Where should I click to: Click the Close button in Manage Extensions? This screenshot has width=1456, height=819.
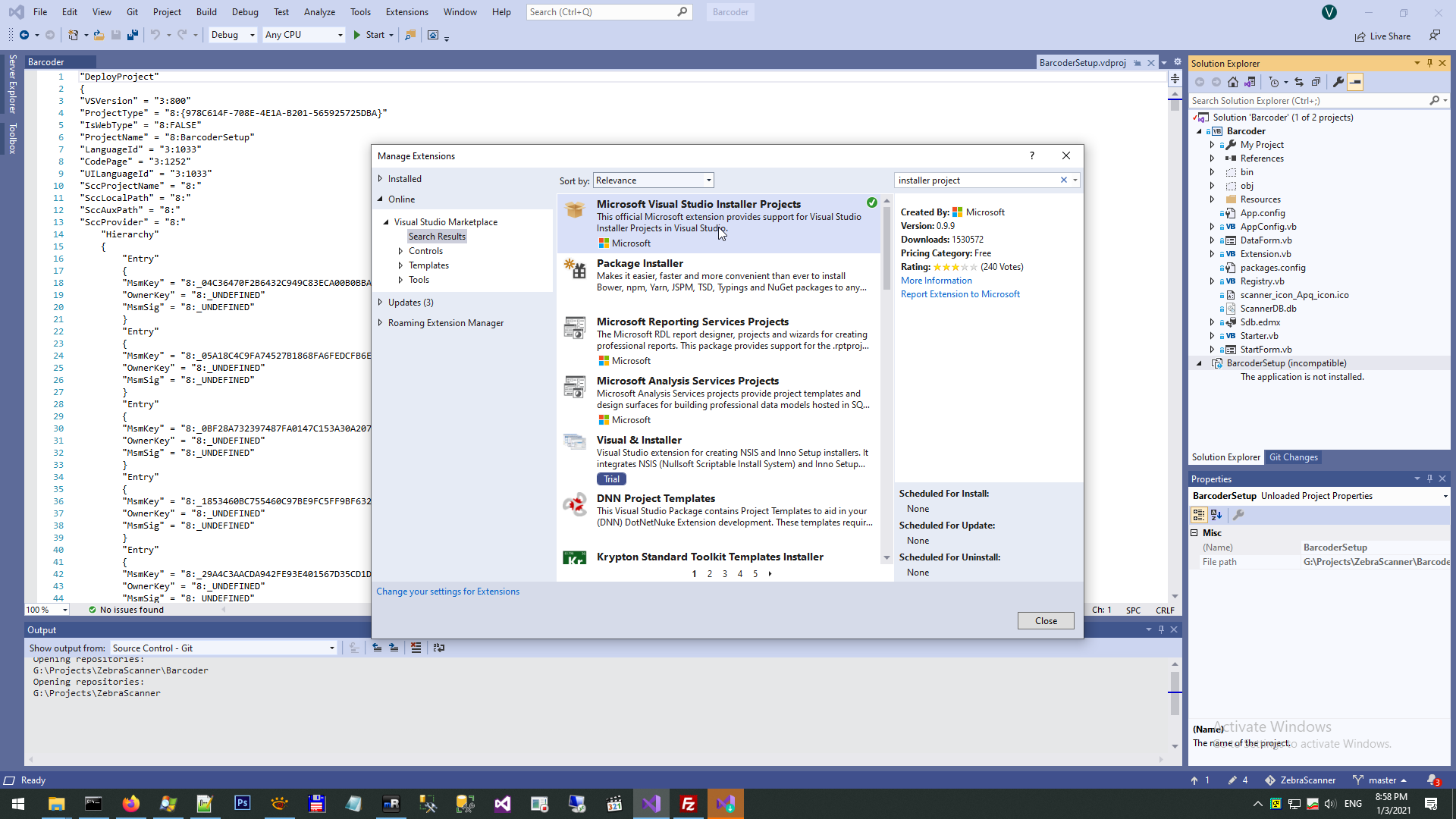tap(1046, 621)
